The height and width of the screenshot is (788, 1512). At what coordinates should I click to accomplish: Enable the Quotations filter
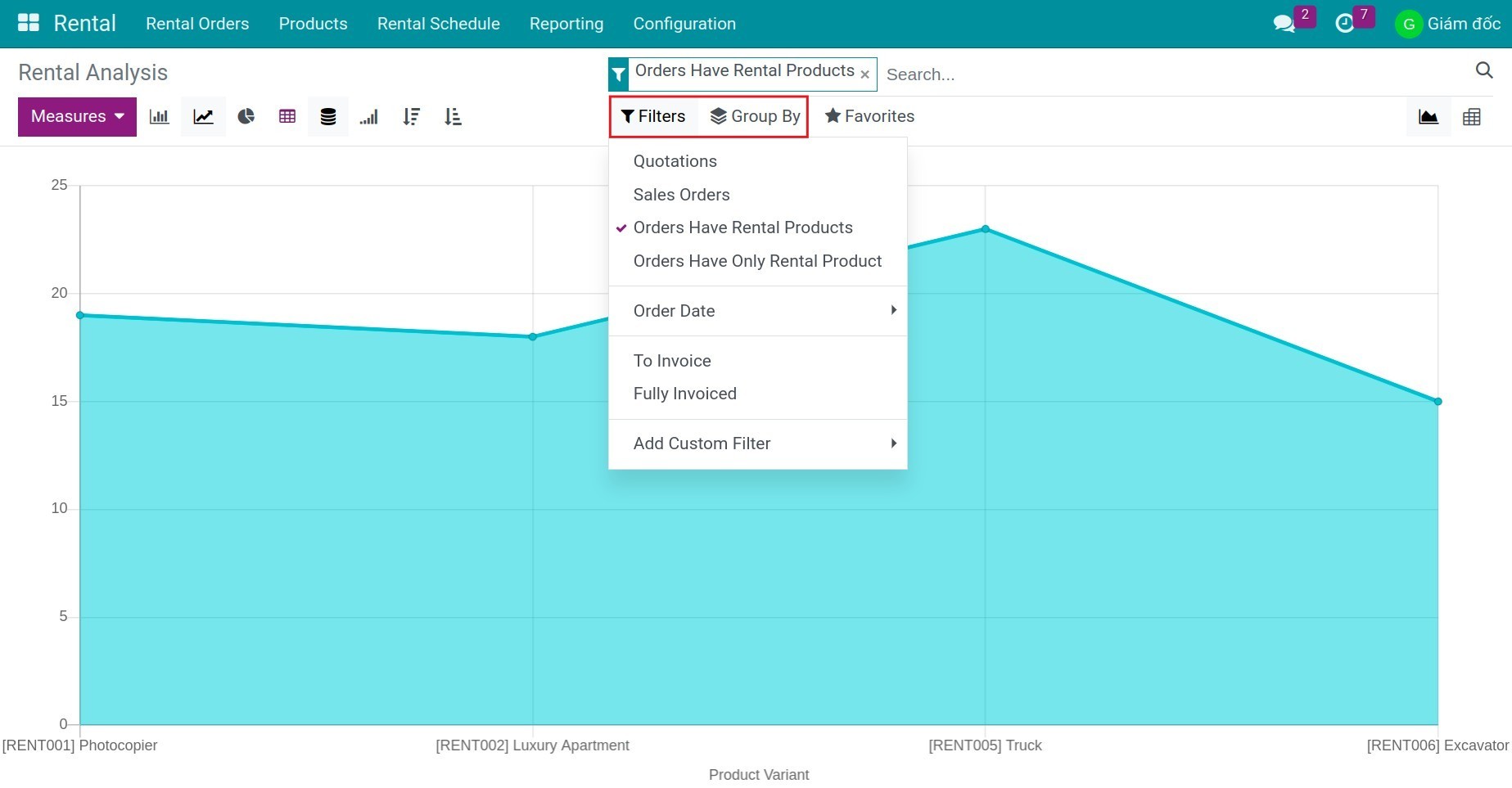click(x=758, y=161)
